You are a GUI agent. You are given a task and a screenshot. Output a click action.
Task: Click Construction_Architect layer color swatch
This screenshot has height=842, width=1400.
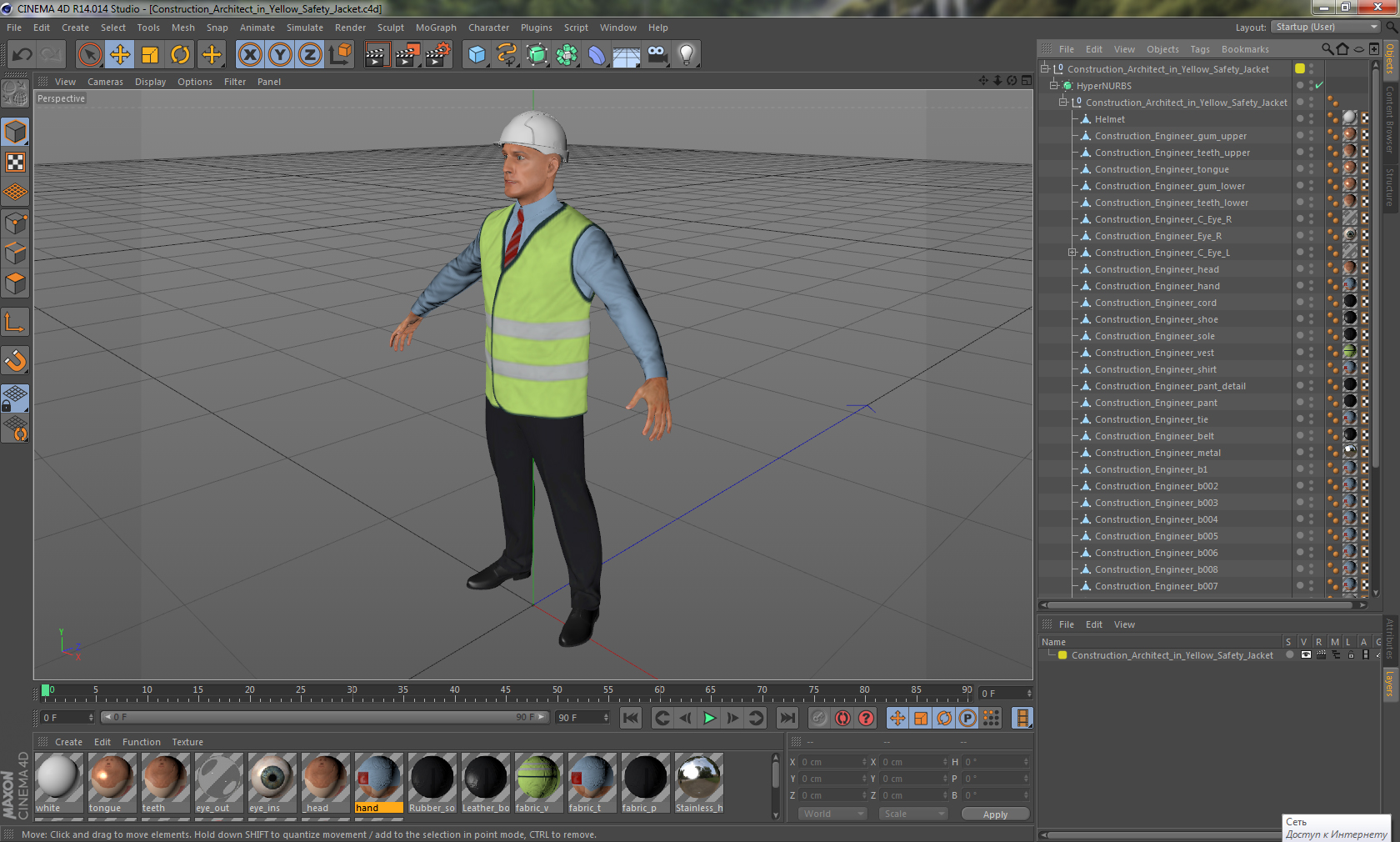click(1062, 655)
